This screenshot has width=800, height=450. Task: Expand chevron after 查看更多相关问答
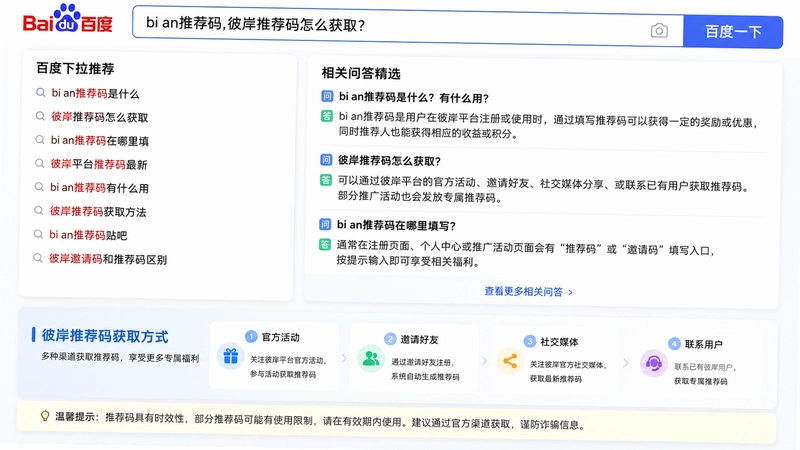(x=570, y=292)
